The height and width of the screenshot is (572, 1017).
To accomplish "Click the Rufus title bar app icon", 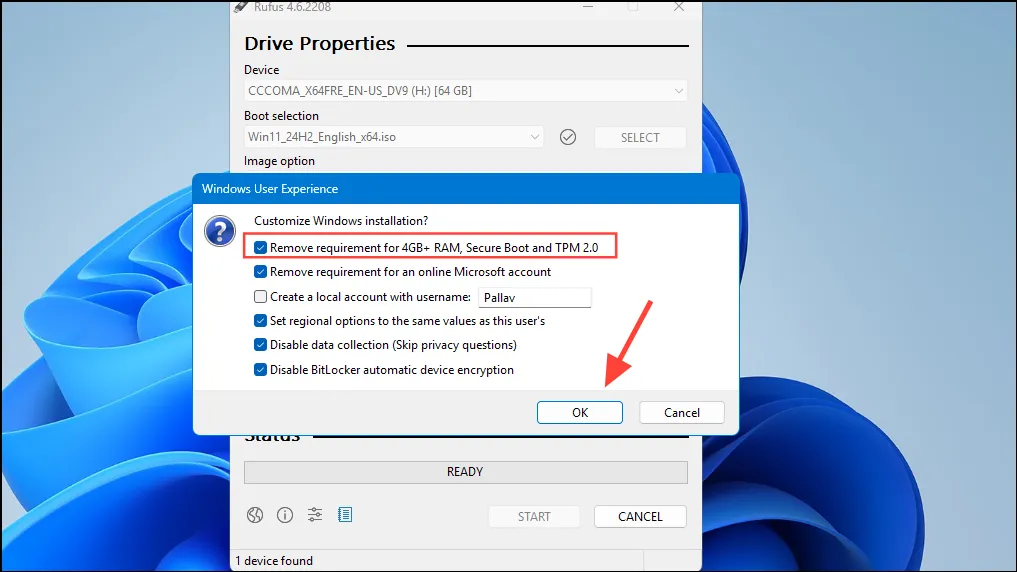I will point(241,6).
